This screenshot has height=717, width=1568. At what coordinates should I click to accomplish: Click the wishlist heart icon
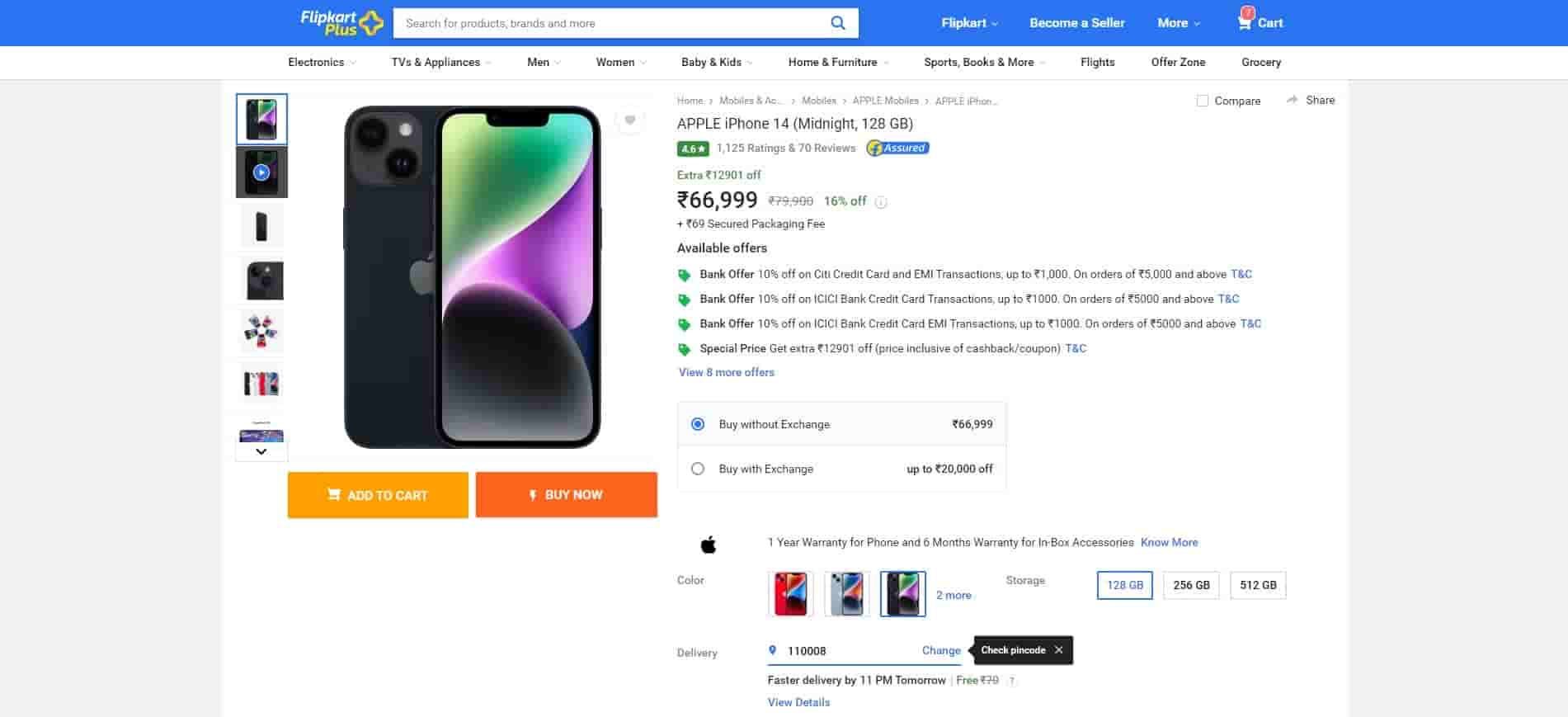[630, 120]
